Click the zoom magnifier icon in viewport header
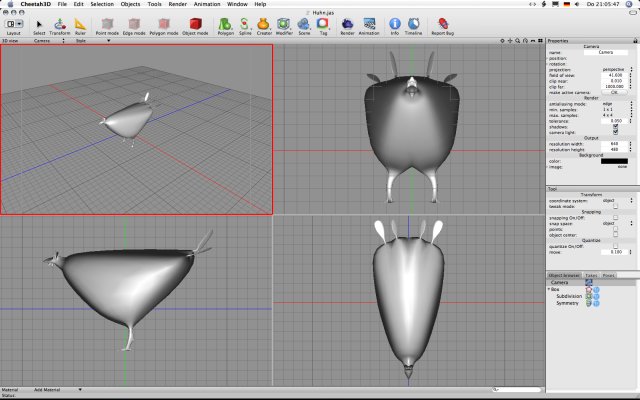Viewport: 640px width, 400px height. point(518,41)
